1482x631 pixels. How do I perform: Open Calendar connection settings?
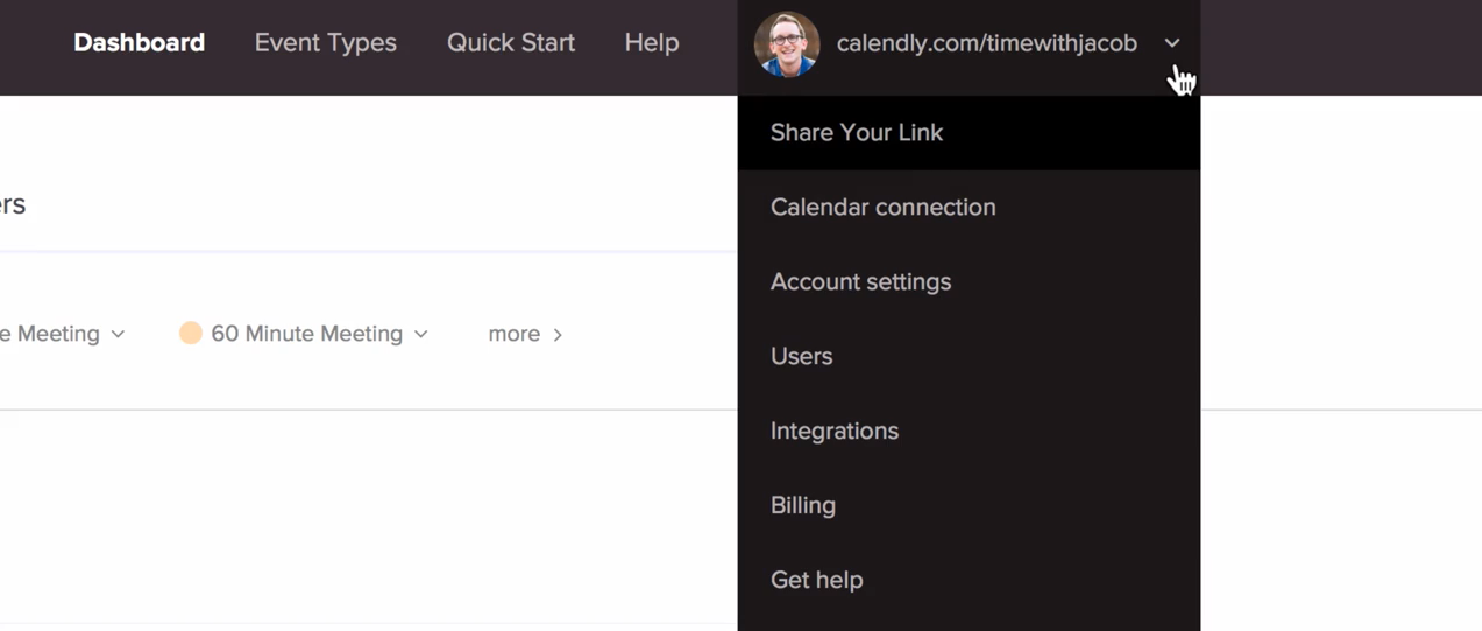tap(969, 207)
